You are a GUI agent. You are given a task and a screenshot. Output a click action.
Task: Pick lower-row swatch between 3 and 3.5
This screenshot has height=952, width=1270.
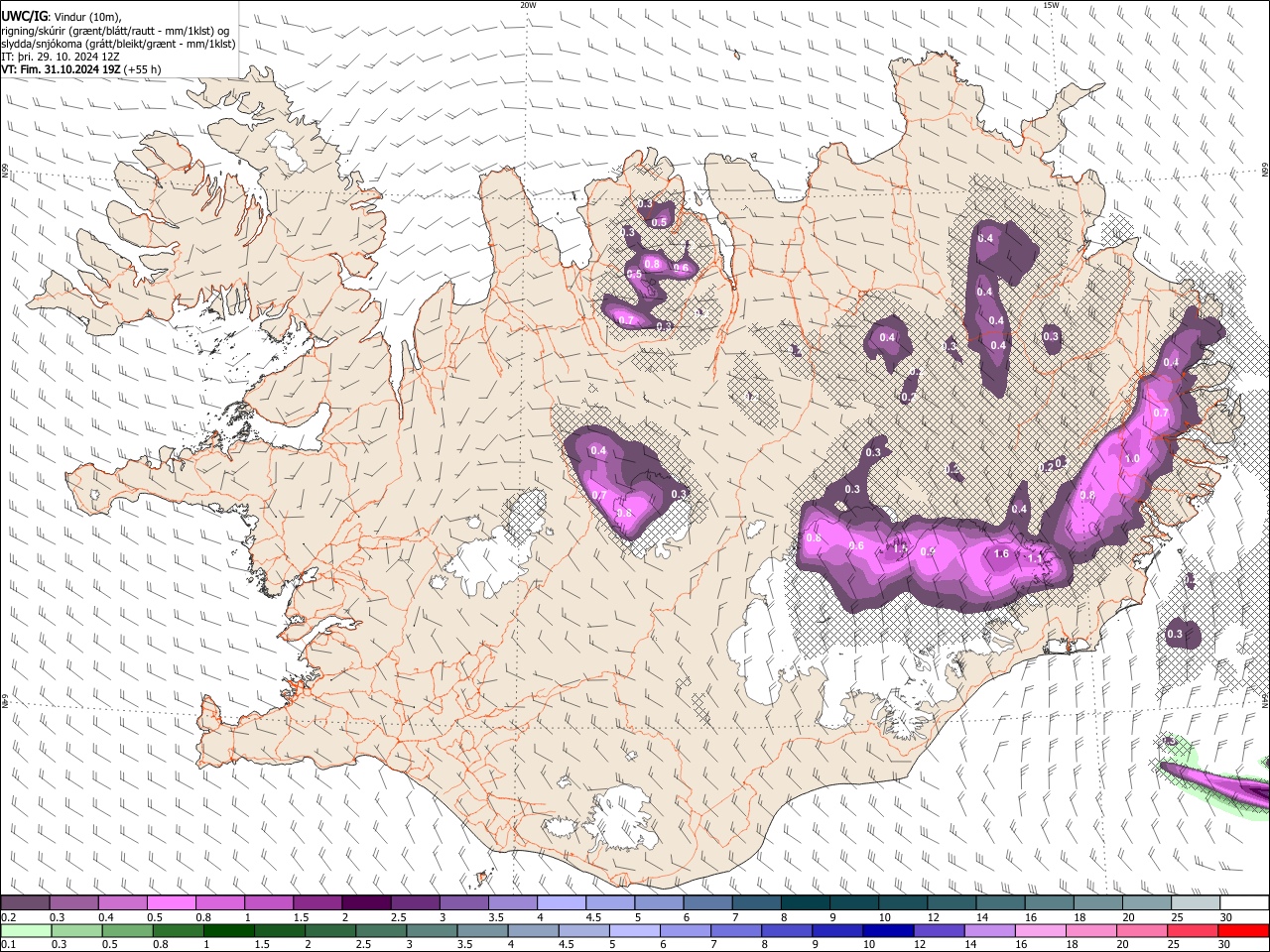(432, 931)
